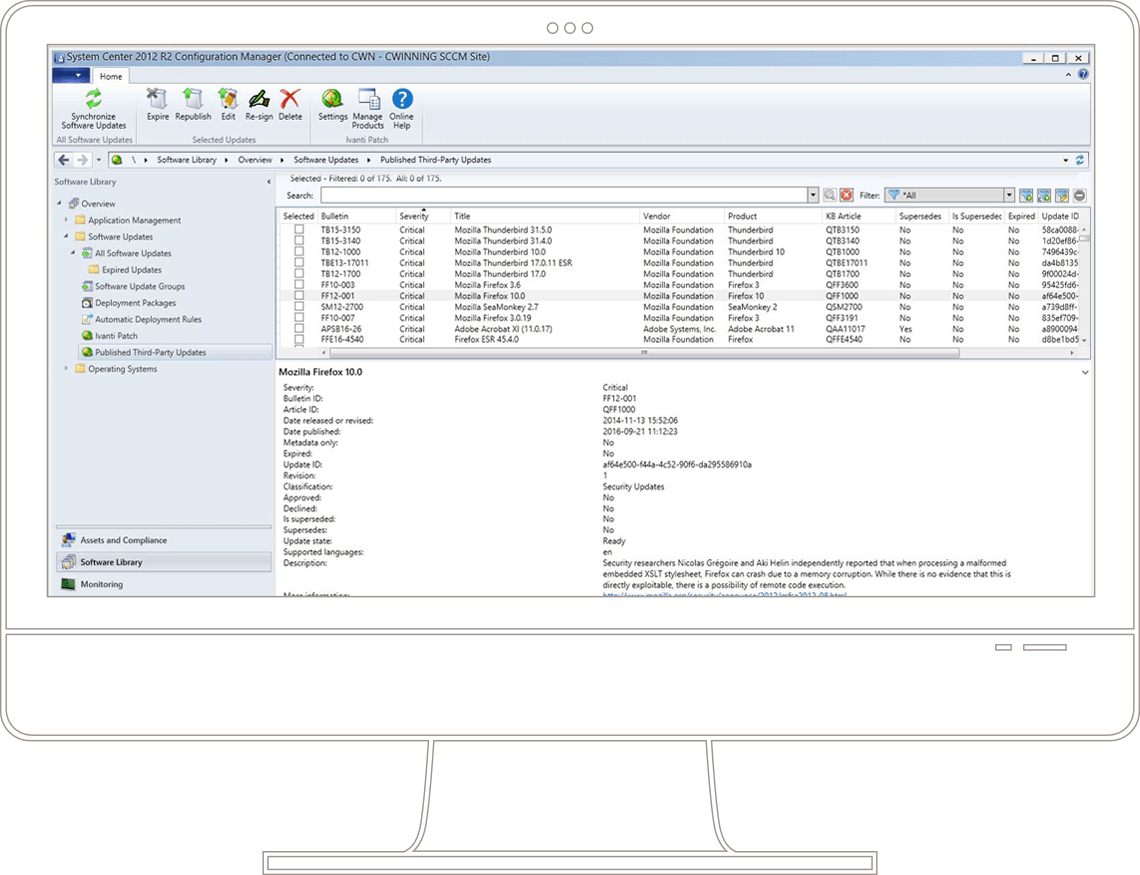The height and width of the screenshot is (875, 1140).
Task: Collapse the Software Updates folder
Action: click(x=66, y=236)
